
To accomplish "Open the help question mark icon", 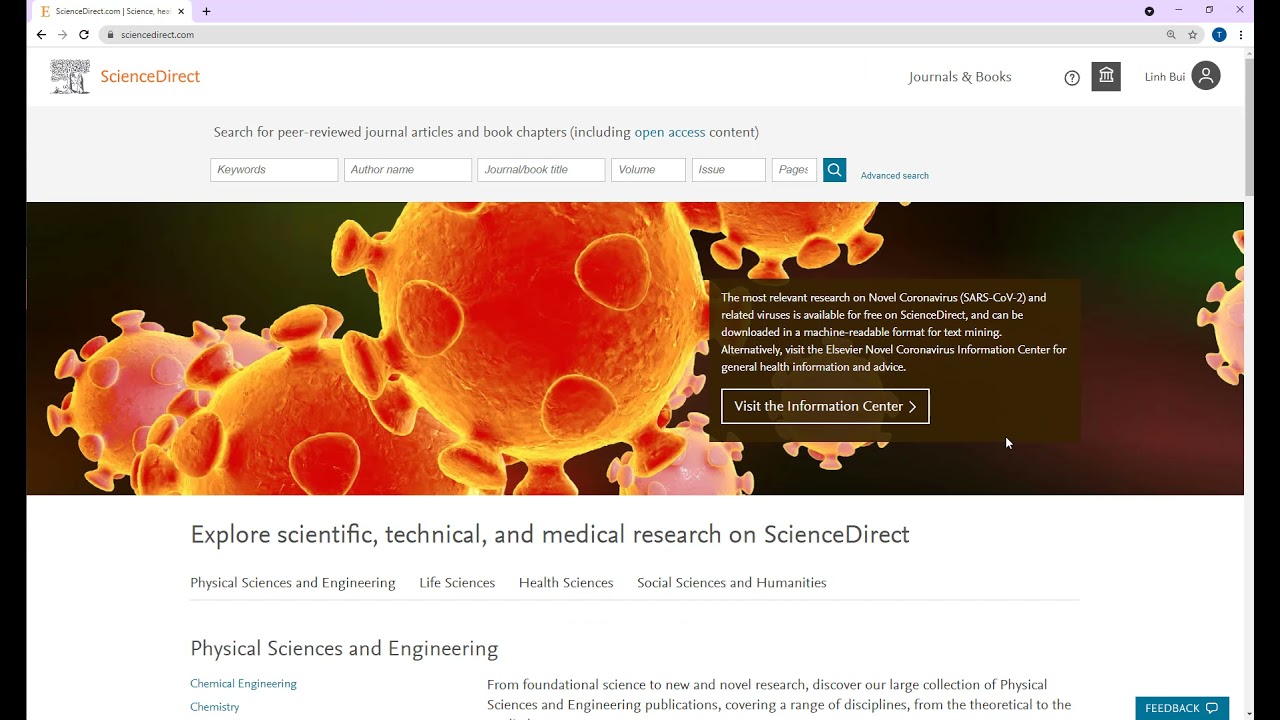I will pos(1072,78).
